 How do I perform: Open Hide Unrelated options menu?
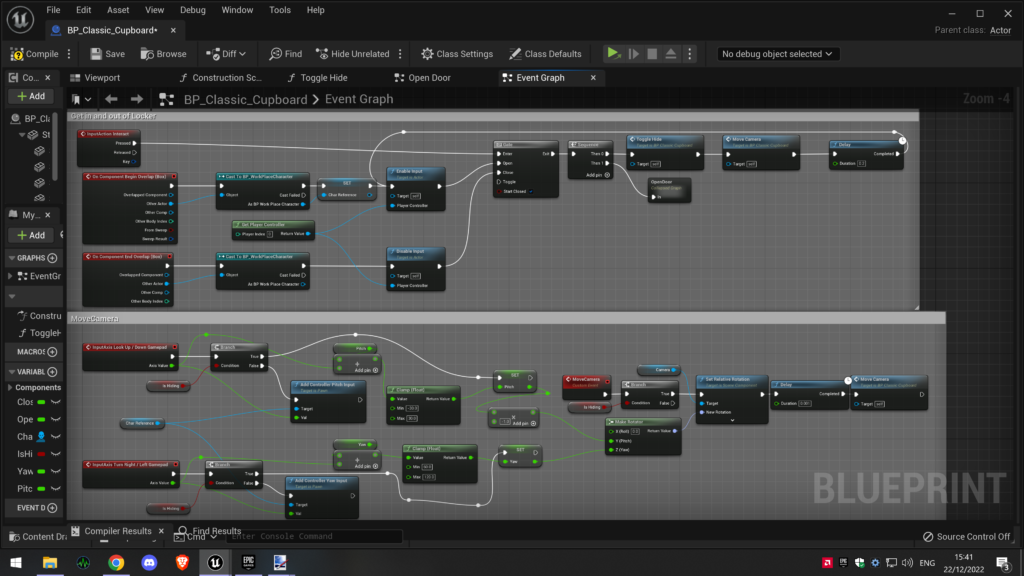tap(400, 54)
